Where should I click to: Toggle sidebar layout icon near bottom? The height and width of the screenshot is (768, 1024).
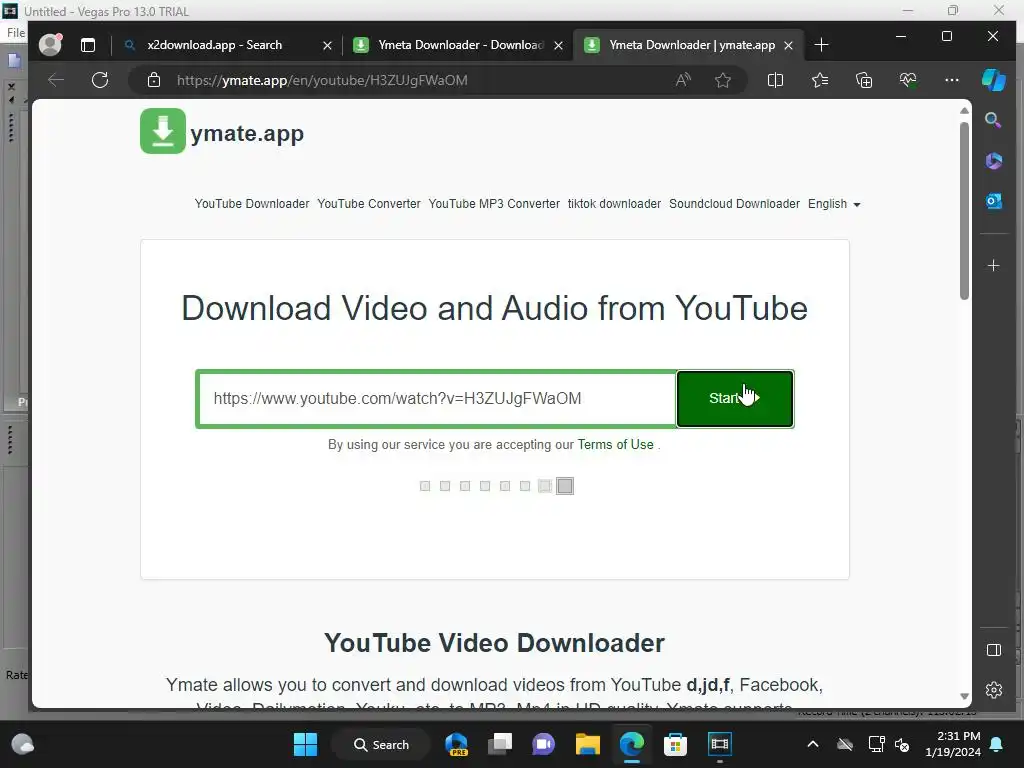coord(993,650)
